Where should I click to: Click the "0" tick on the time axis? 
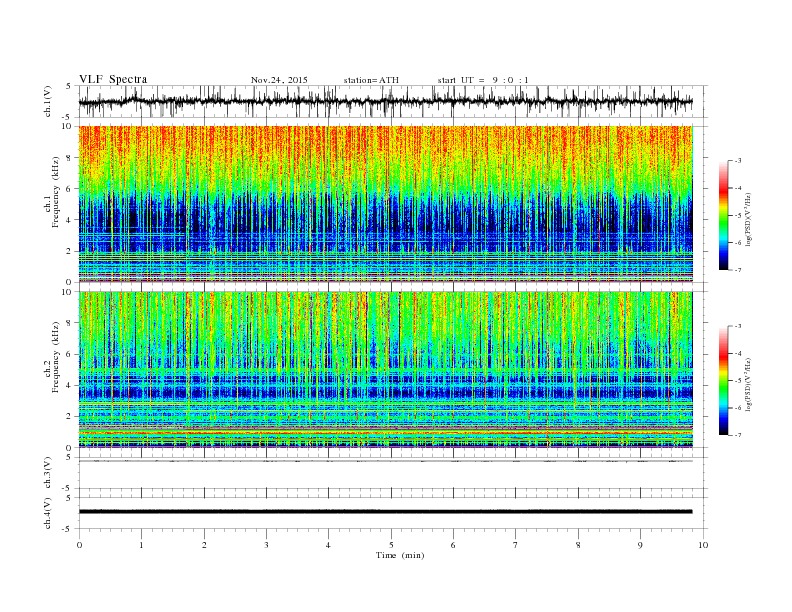click(79, 545)
